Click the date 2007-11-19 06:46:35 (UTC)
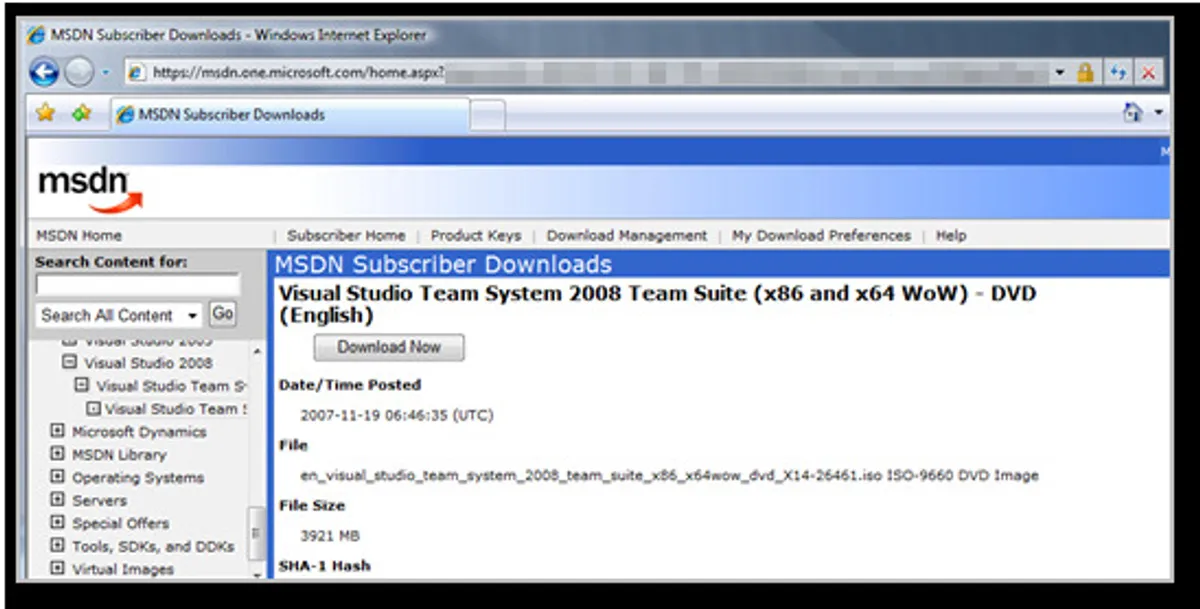The width and height of the screenshot is (1200, 609). click(x=397, y=415)
